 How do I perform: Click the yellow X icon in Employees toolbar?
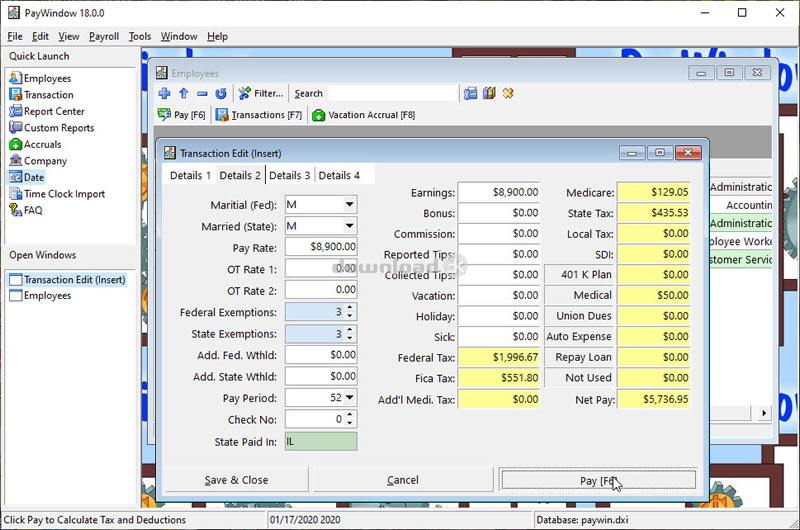(508, 93)
